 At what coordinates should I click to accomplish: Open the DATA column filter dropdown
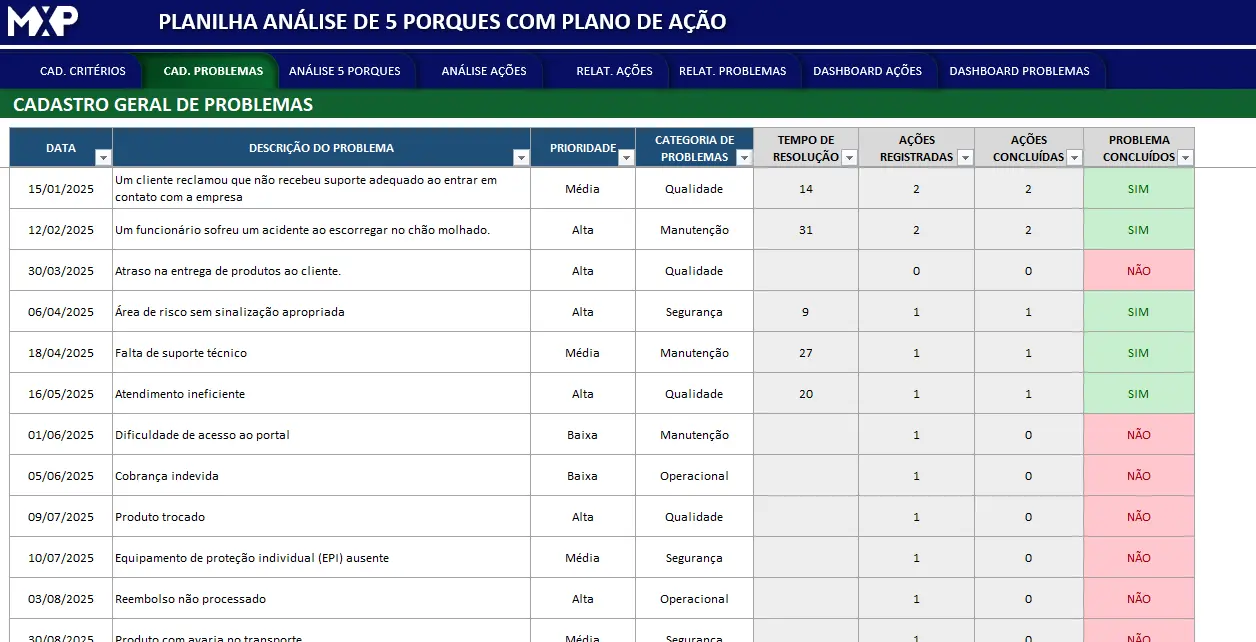103,158
